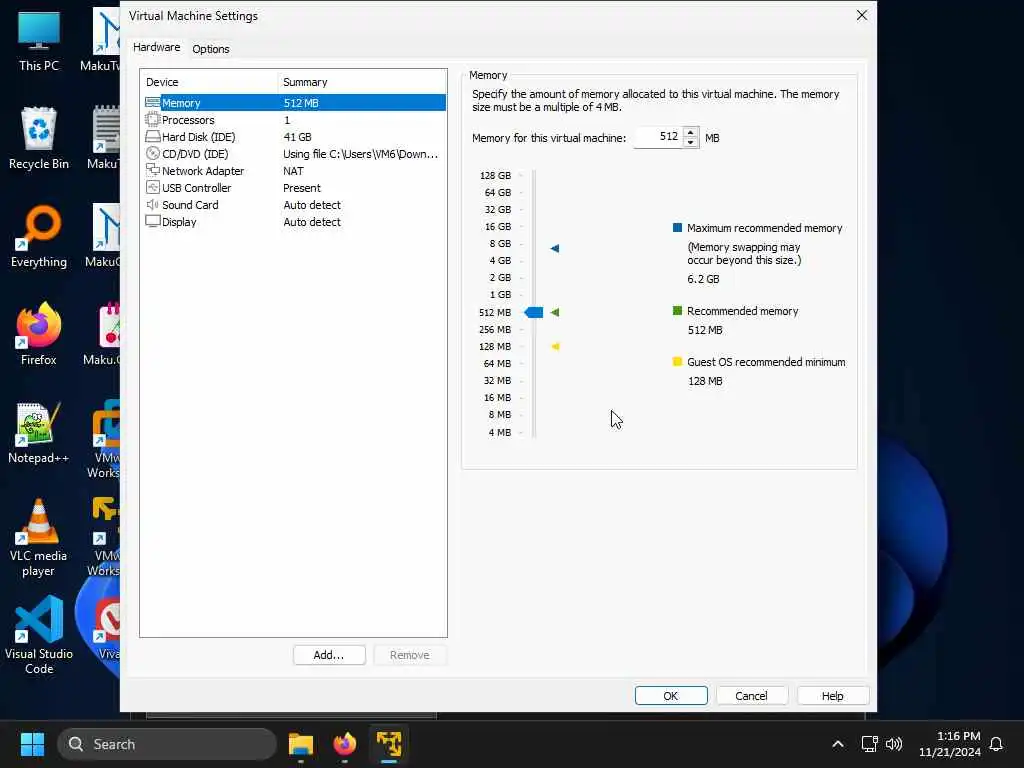Image resolution: width=1024 pixels, height=768 pixels.
Task: Click the '6.2 GB' maximum memory value
Action: point(703,279)
